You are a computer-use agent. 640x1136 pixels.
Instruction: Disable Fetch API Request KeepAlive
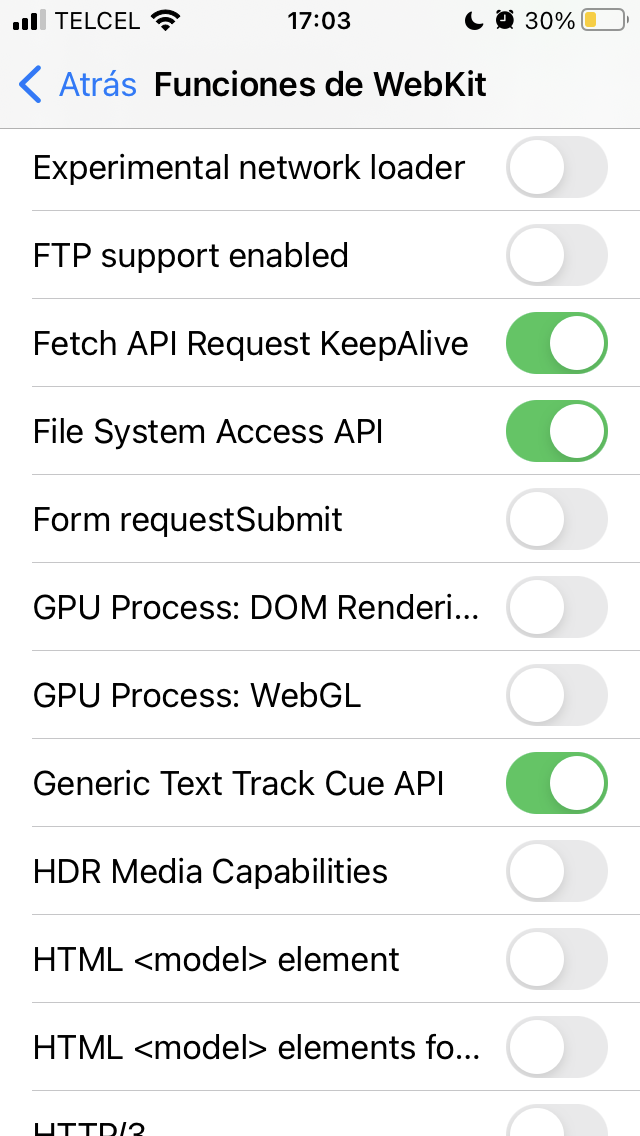point(557,343)
